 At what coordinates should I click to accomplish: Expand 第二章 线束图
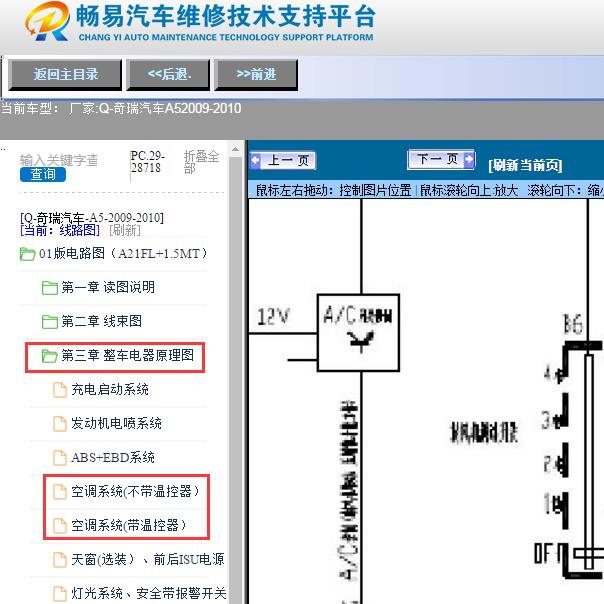pos(102,321)
